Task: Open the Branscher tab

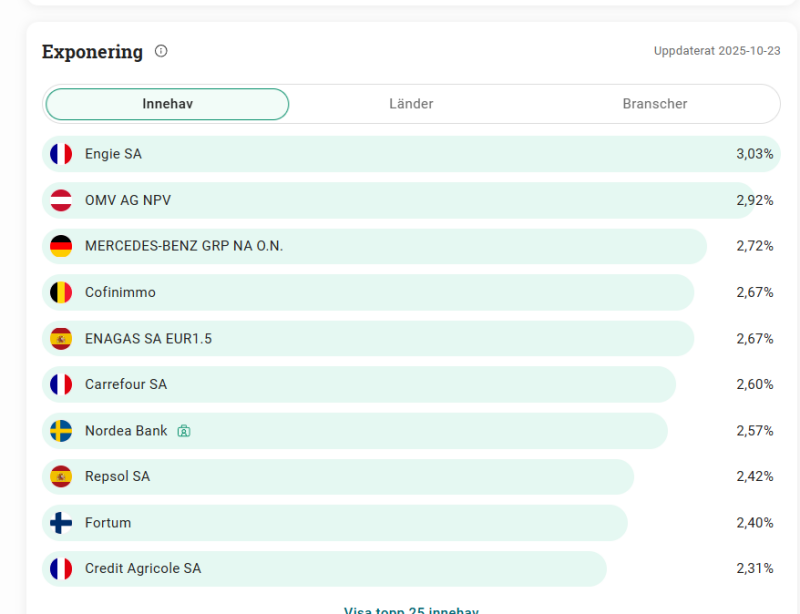Action: pyautogui.click(x=655, y=104)
